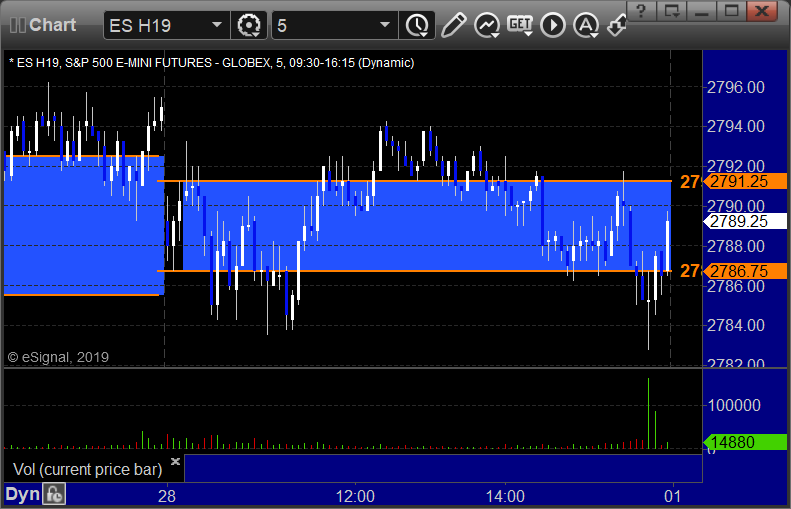Click the 01 date axis label
The height and width of the screenshot is (509, 791).
click(x=672, y=496)
